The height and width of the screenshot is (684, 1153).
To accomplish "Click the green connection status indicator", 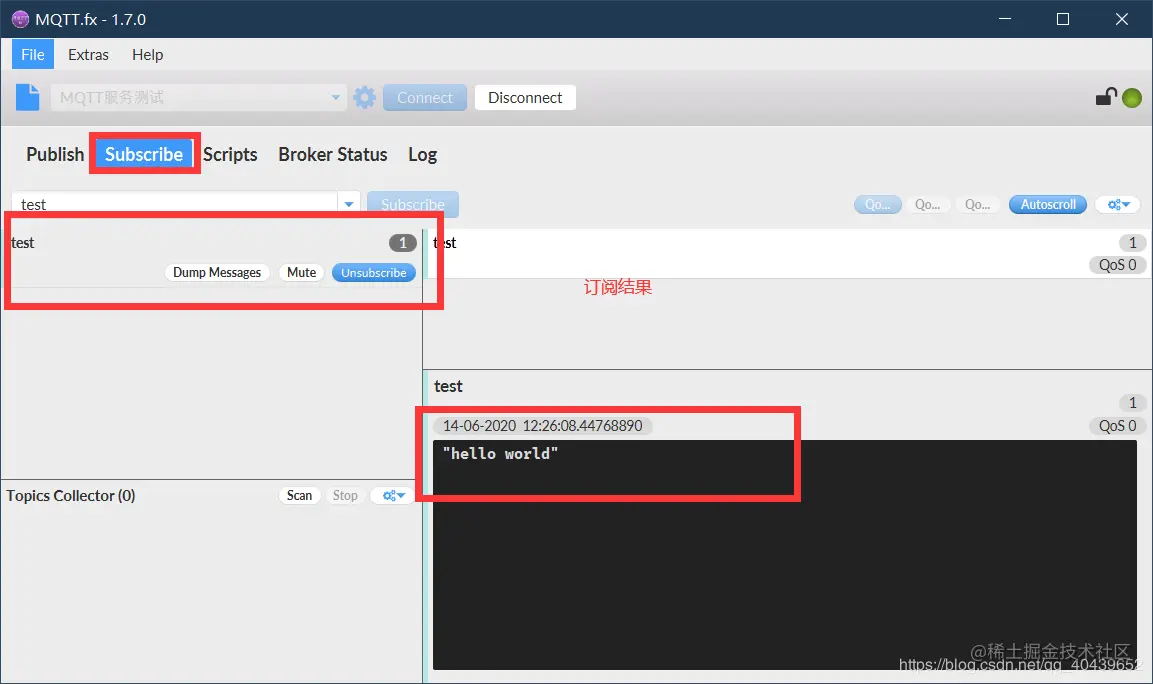I will pos(1132,98).
